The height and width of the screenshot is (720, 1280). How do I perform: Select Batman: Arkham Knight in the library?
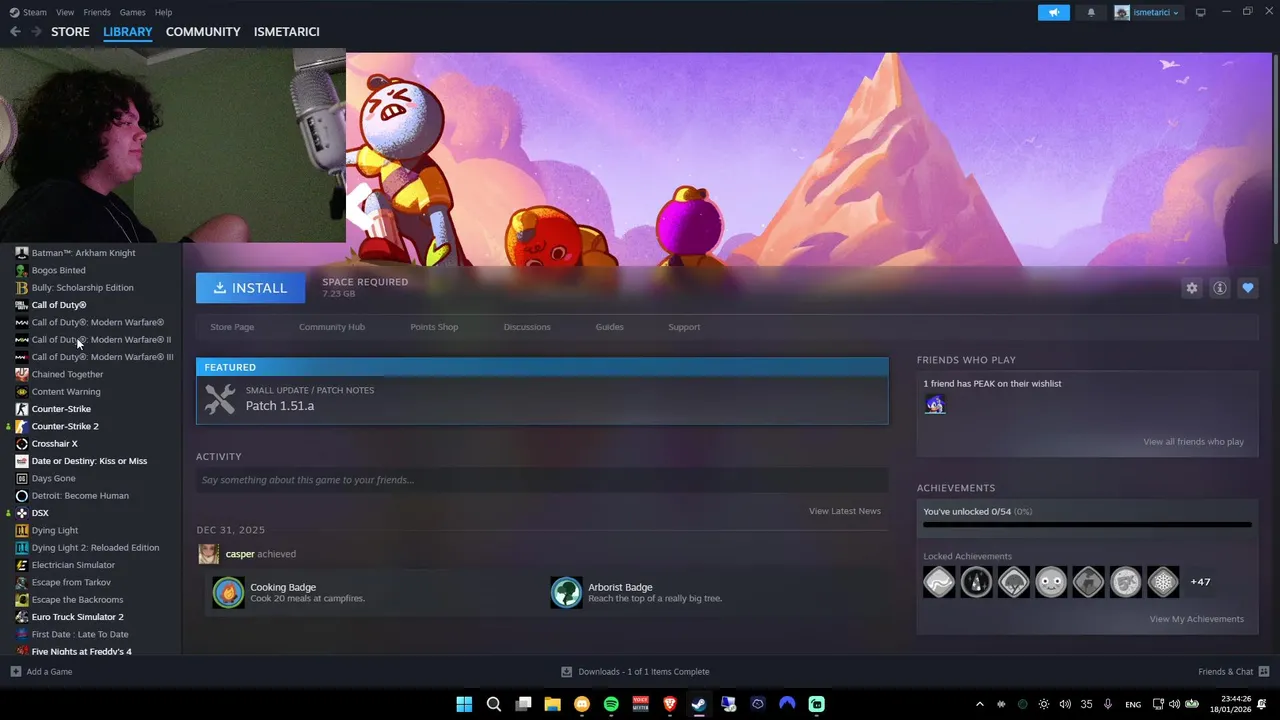(83, 253)
